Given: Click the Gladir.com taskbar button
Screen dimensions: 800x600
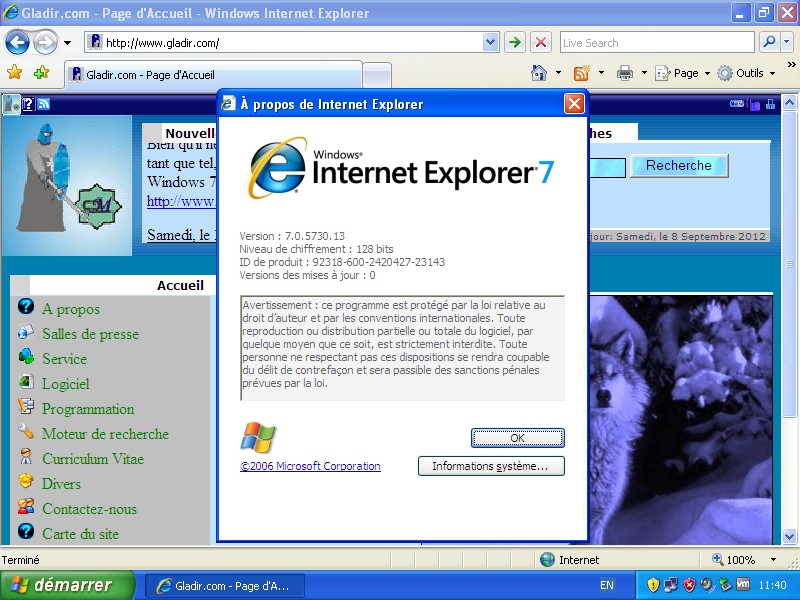Looking at the screenshot, I should pyautogui.click(x=224, y=585).
